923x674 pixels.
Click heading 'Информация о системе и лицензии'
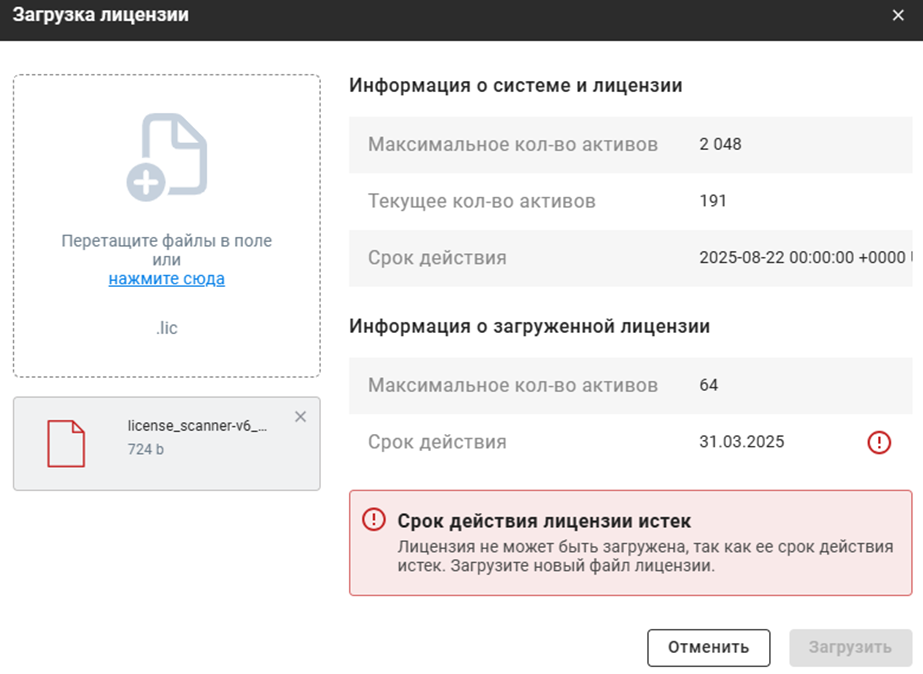pos(516,85)
